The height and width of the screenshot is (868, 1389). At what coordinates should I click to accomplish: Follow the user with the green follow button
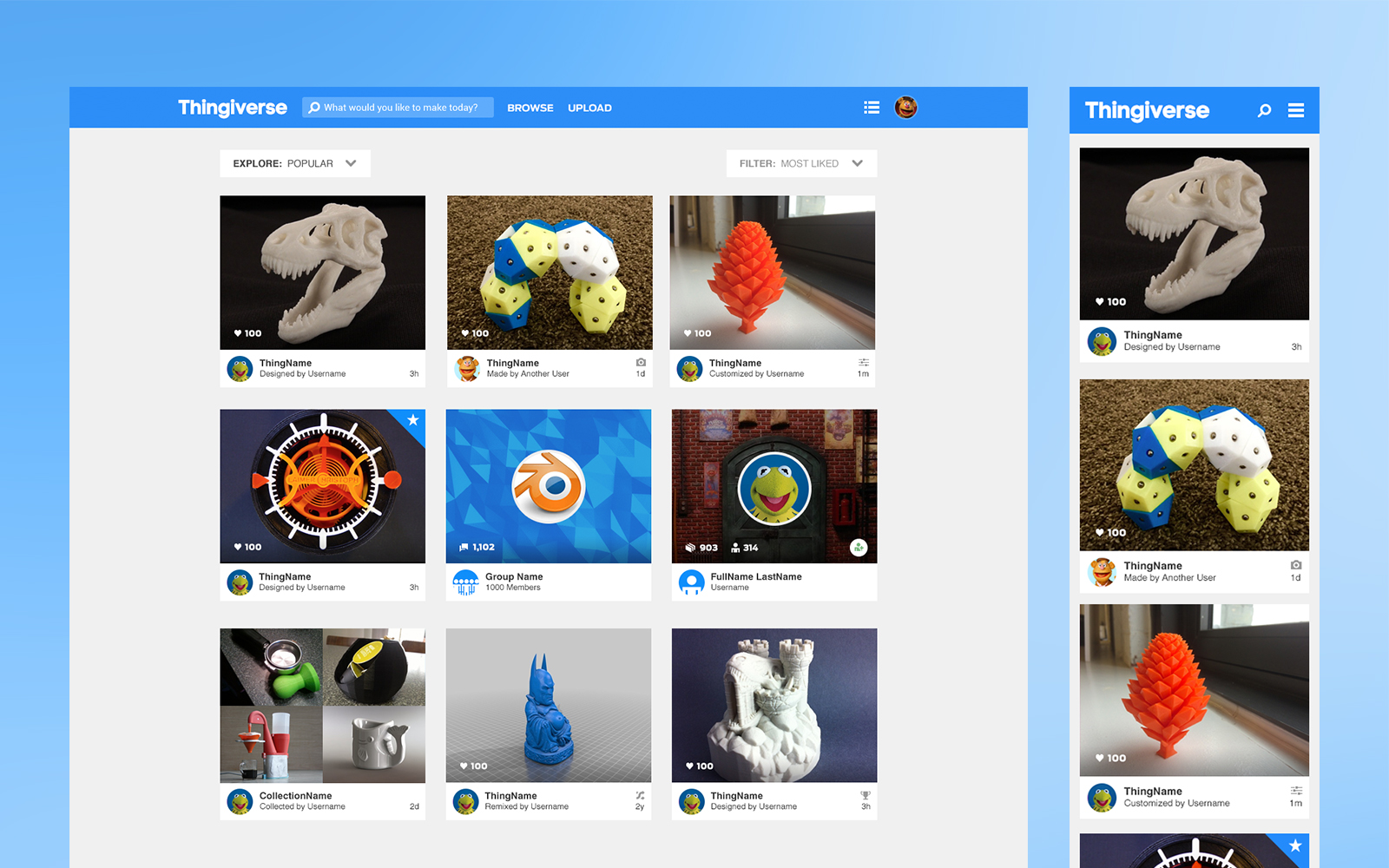pos(859,548)
